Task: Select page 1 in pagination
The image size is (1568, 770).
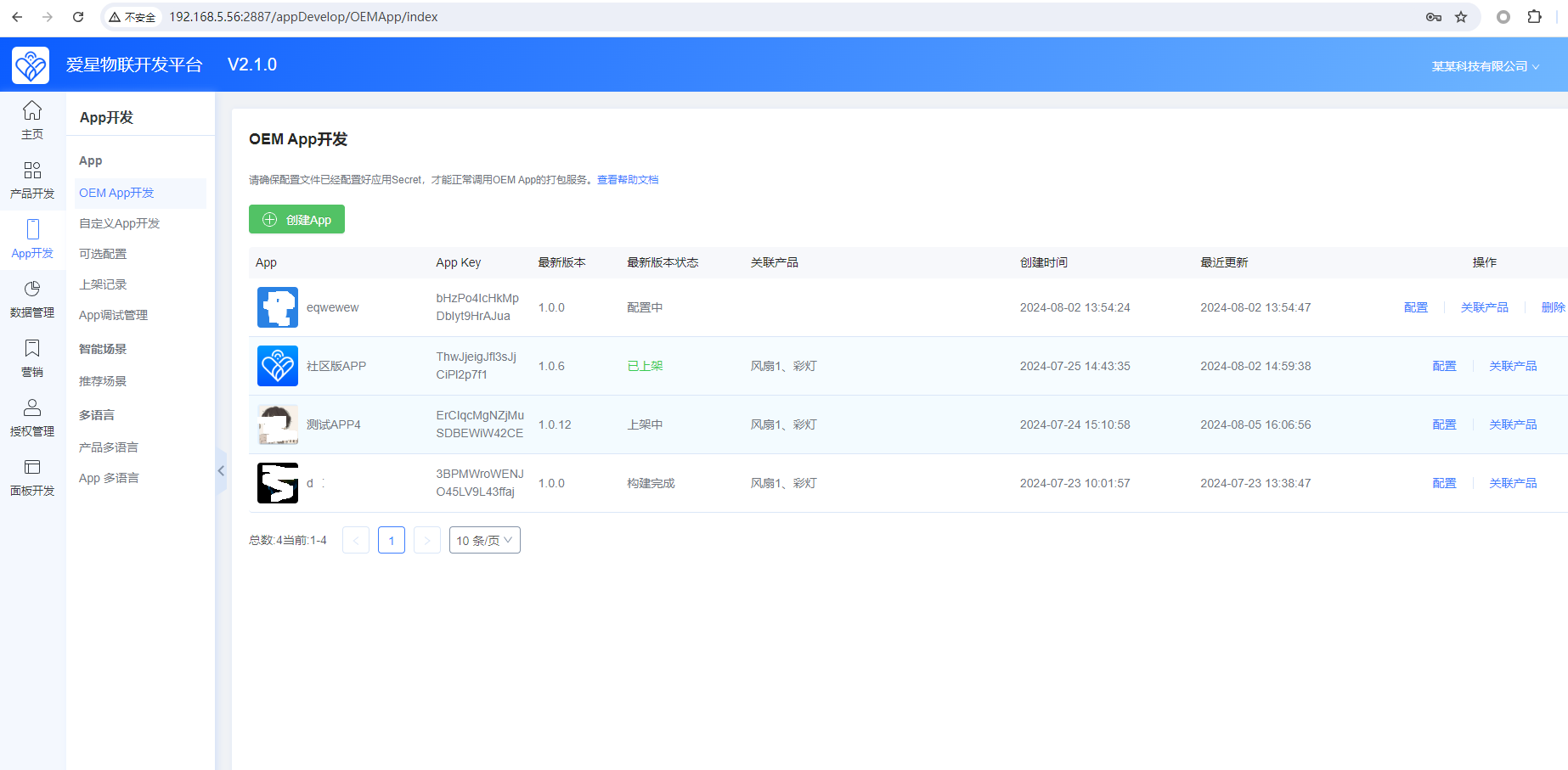Action: (392, 540)
